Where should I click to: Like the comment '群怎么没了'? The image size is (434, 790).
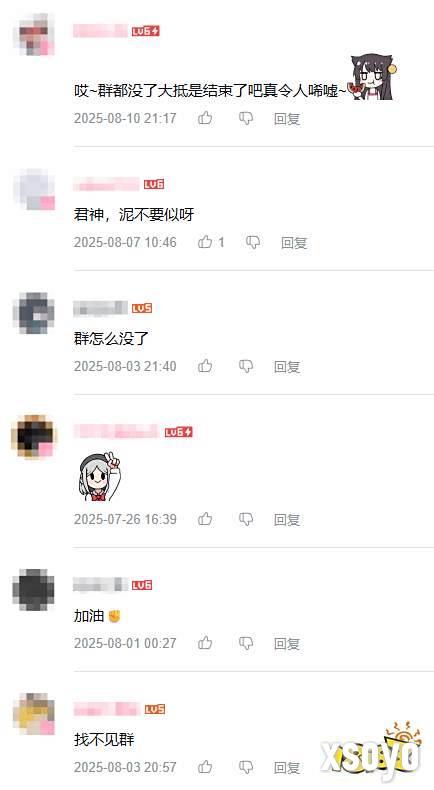click(x=205, y=366)
